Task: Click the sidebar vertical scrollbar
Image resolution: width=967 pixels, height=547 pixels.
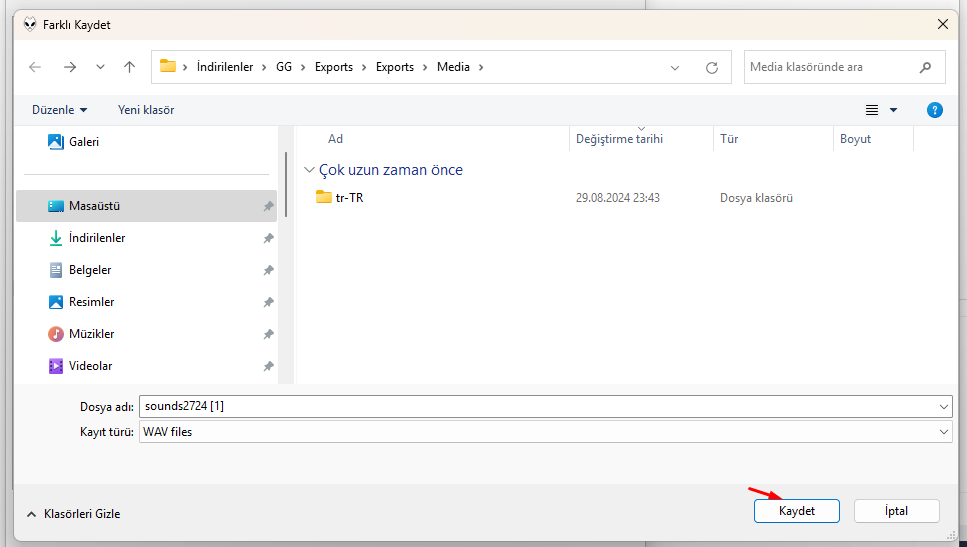Action: tap(286, 184)
